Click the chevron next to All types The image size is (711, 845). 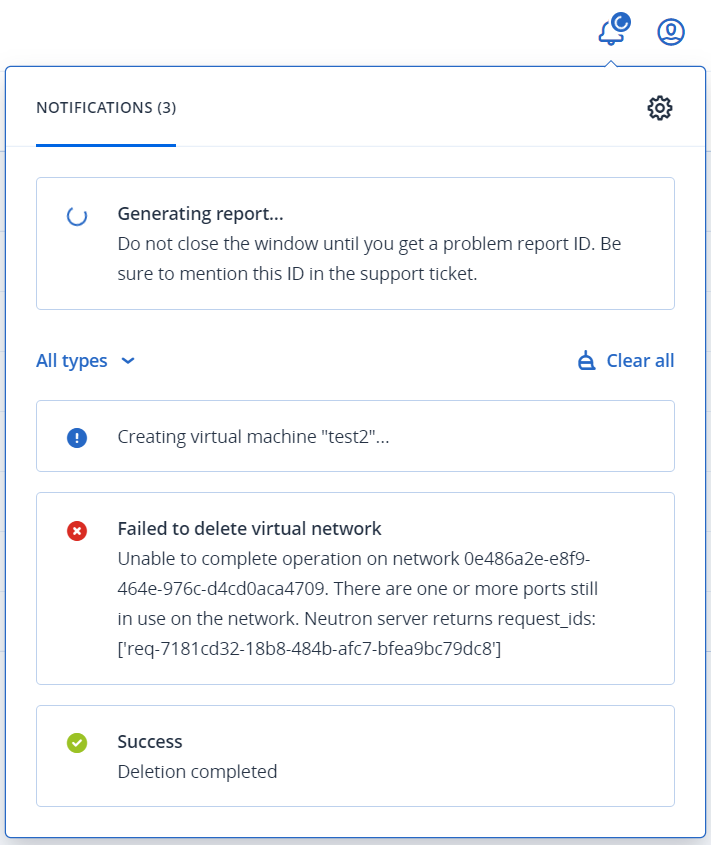[x=128, y=361]
